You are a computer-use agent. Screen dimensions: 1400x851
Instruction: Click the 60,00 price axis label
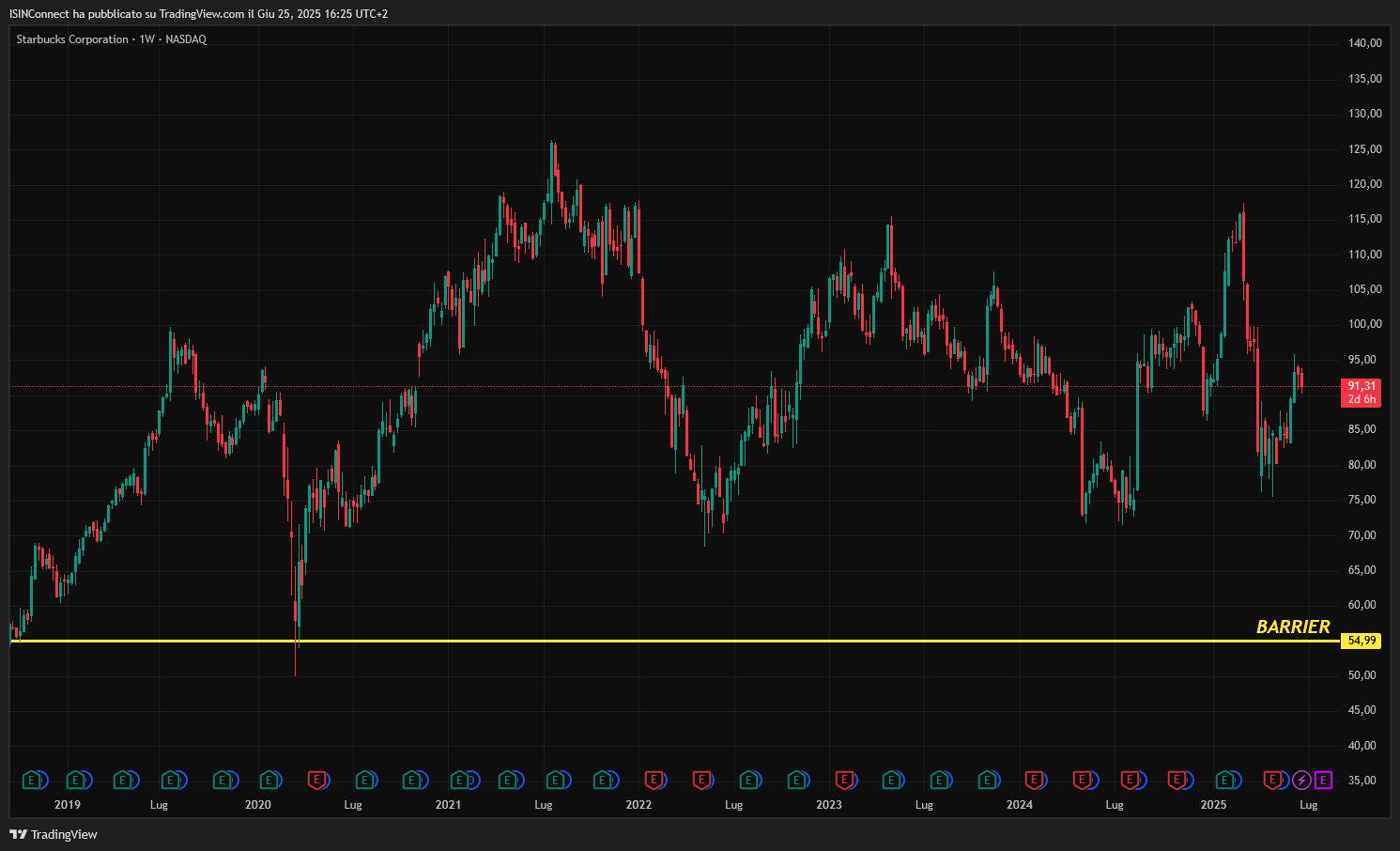click(1362, 605)
